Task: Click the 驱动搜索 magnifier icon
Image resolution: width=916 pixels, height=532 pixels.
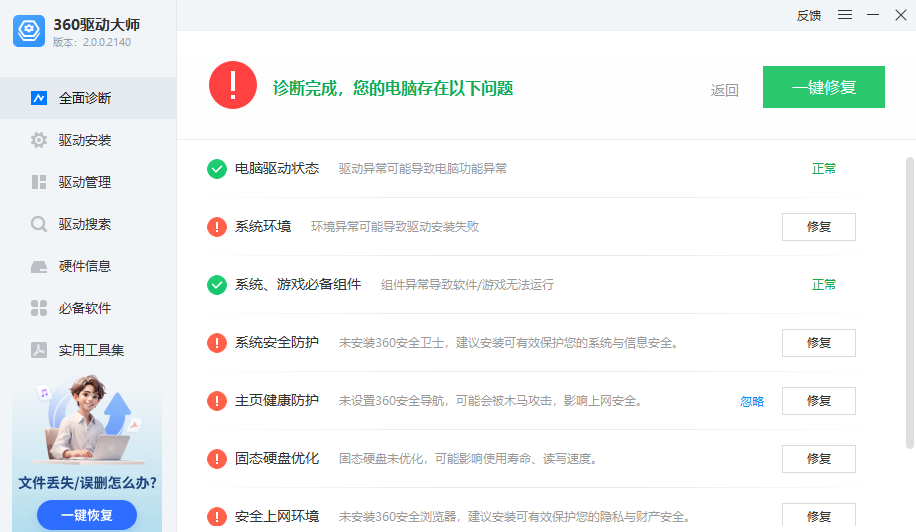Action: pos(39,224)
